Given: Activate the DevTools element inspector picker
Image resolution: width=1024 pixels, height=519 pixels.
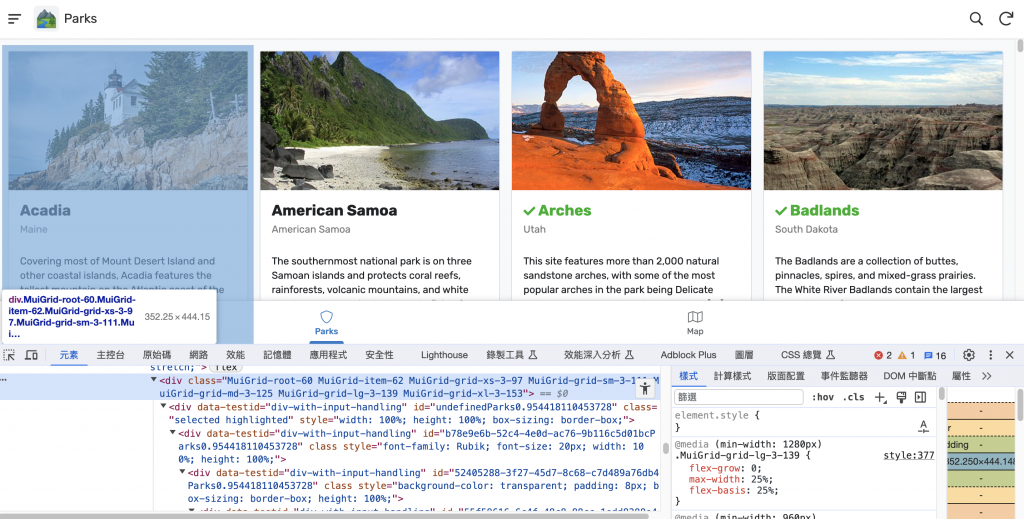Looking at the screenshot, I should pos(9,355).
